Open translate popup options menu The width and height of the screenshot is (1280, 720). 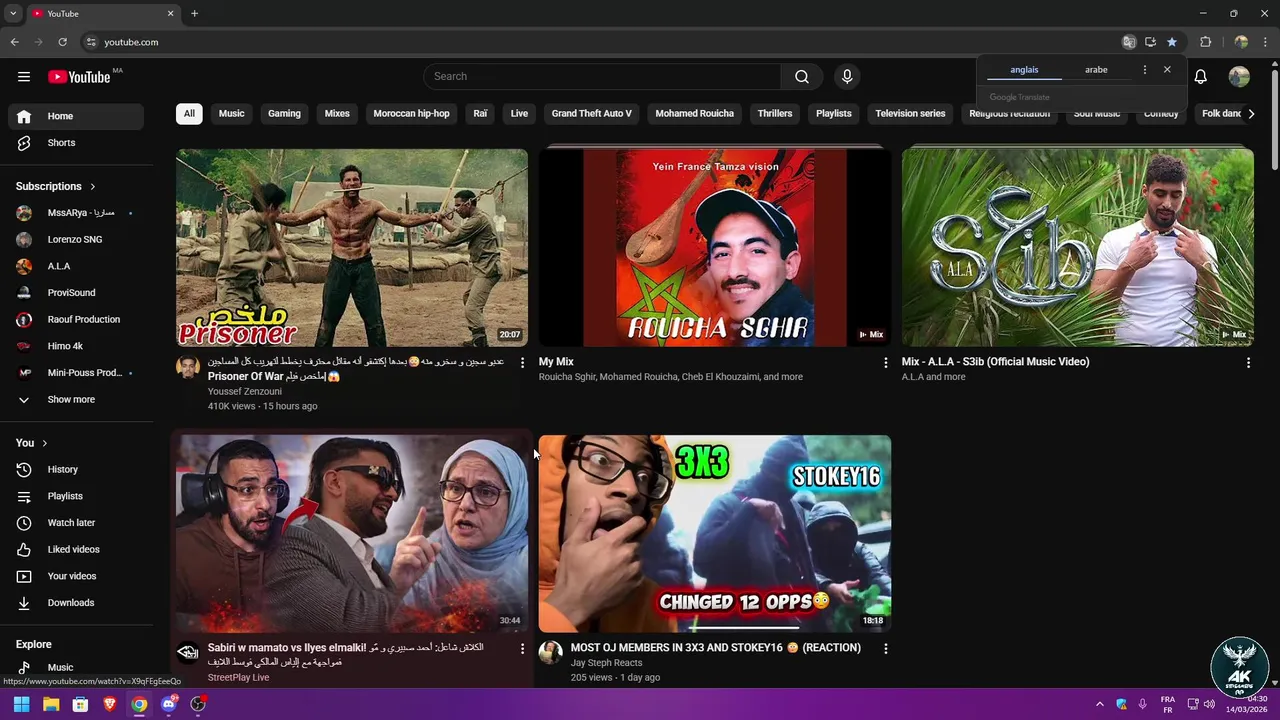(x=1145, y=70)
